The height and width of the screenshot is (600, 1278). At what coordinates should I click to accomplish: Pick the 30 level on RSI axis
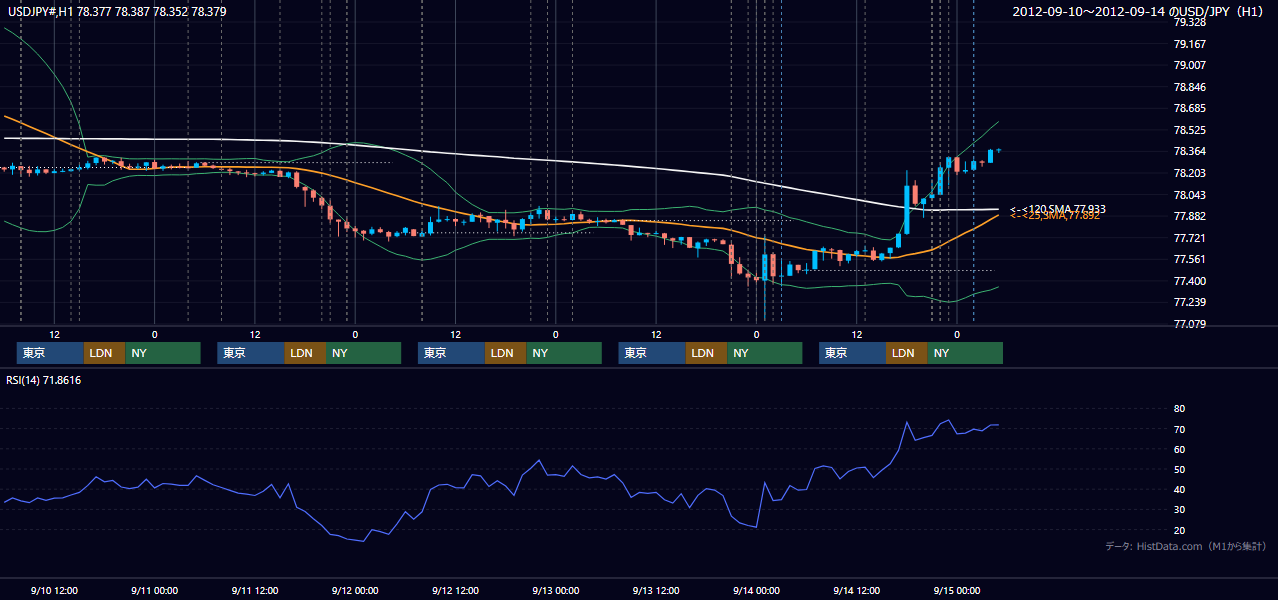pyautogui.click(x=1179, y=509)
